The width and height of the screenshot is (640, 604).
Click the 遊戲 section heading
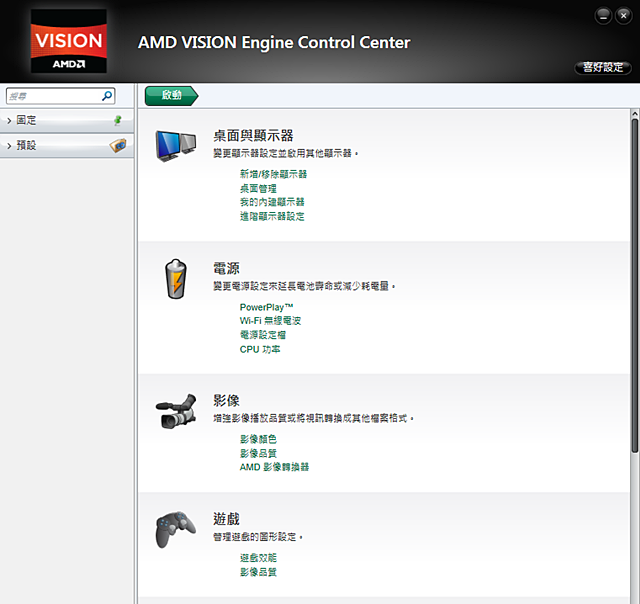[x=227, y=519]
